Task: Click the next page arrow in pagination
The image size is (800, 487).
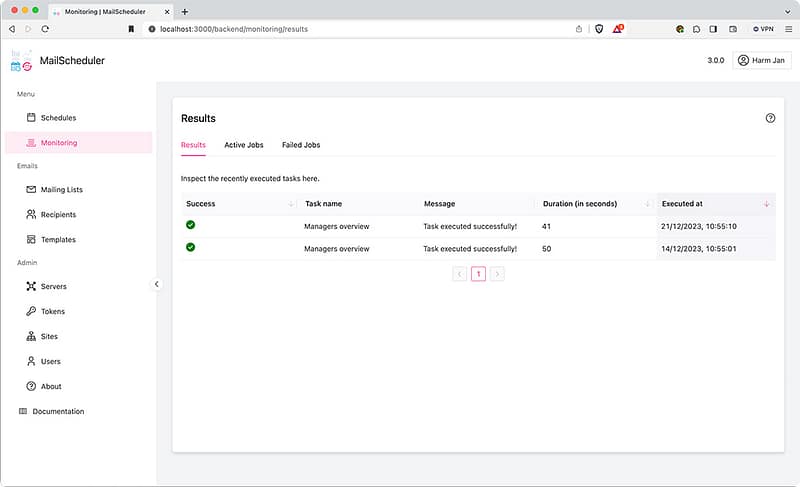Action: click(x=497, y=273)
